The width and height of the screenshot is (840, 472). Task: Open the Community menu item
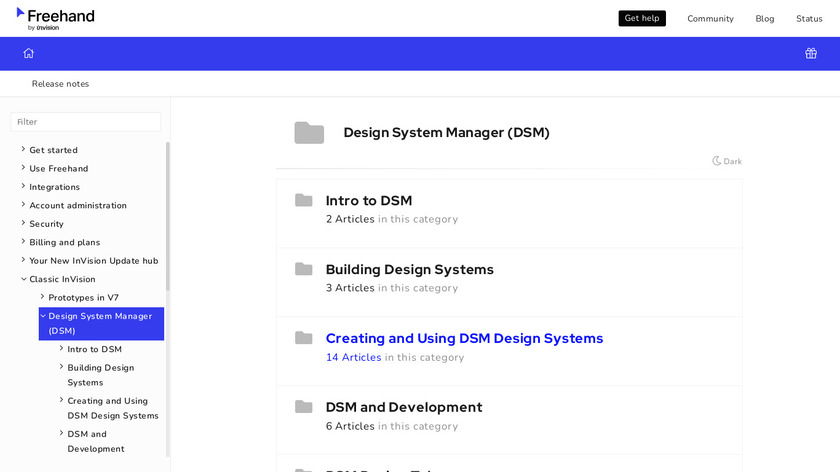(x=710, y=19)
